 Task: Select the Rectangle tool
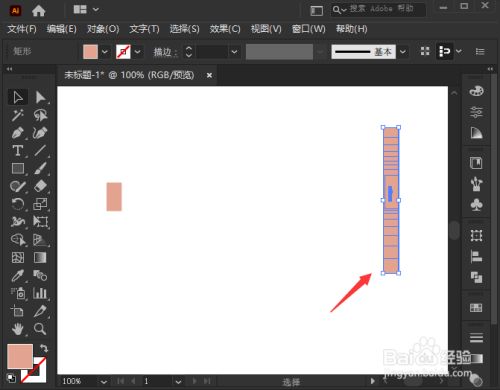click(x=17, y=168)
